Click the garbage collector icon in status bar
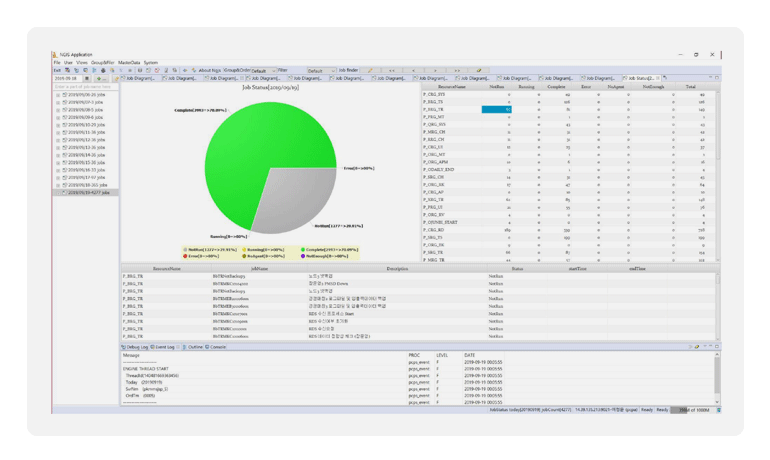This screenshot has height=460, width=770. (x=718, y=410)
